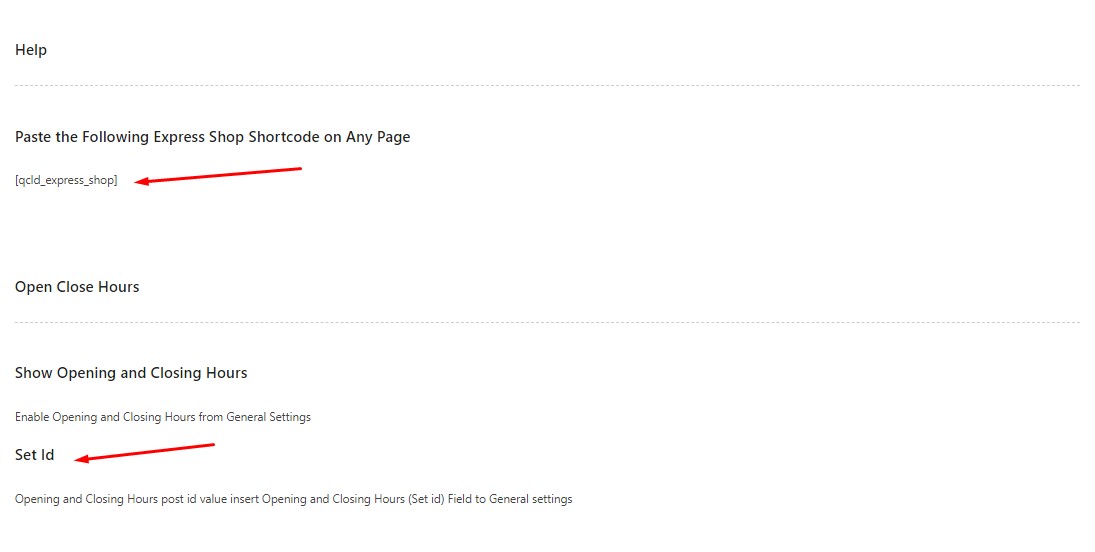Screen dimensions: 1095x552
Task: Click the dashed divider below Help
Action: (547, 86)
